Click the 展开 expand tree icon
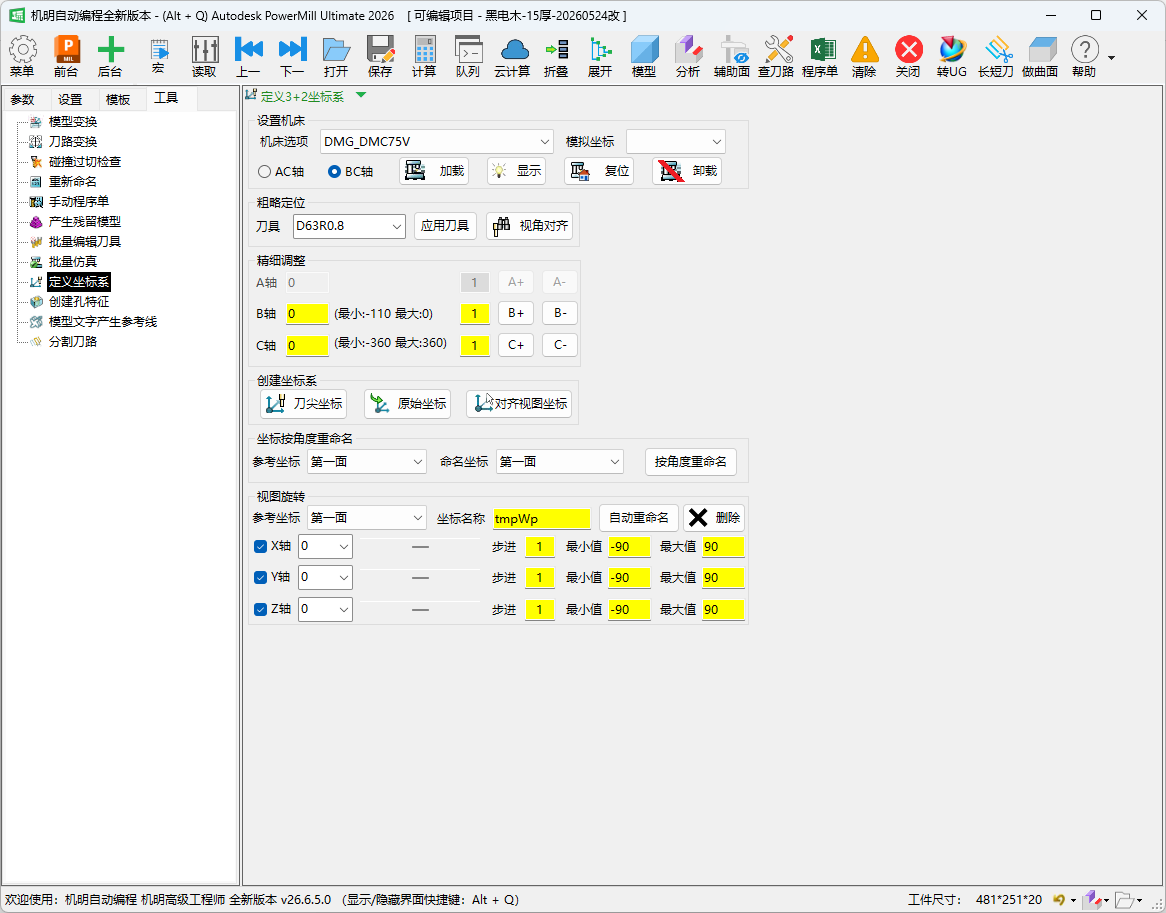1166x913 pixels. pyautogui.click(x=600, y=57)
